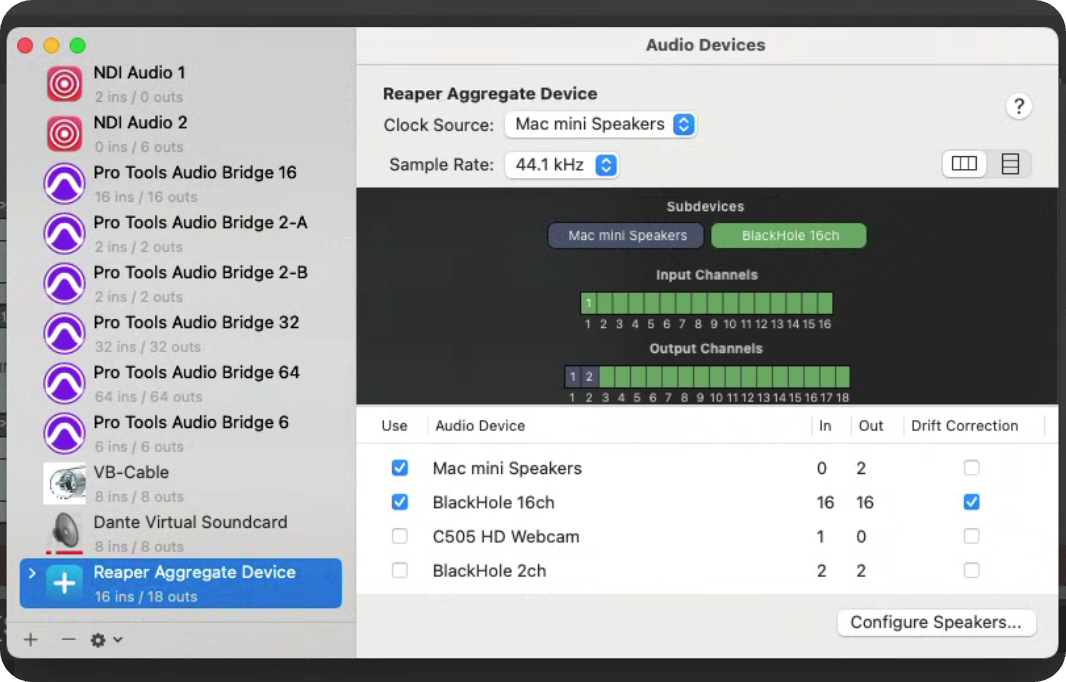Select the NDI Audio 1 device icon
1066x682 pixels.
point(65,84)
